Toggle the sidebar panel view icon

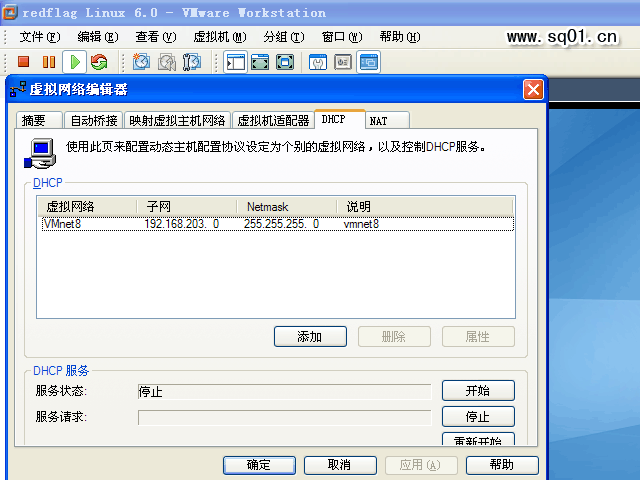coord(236,62)
